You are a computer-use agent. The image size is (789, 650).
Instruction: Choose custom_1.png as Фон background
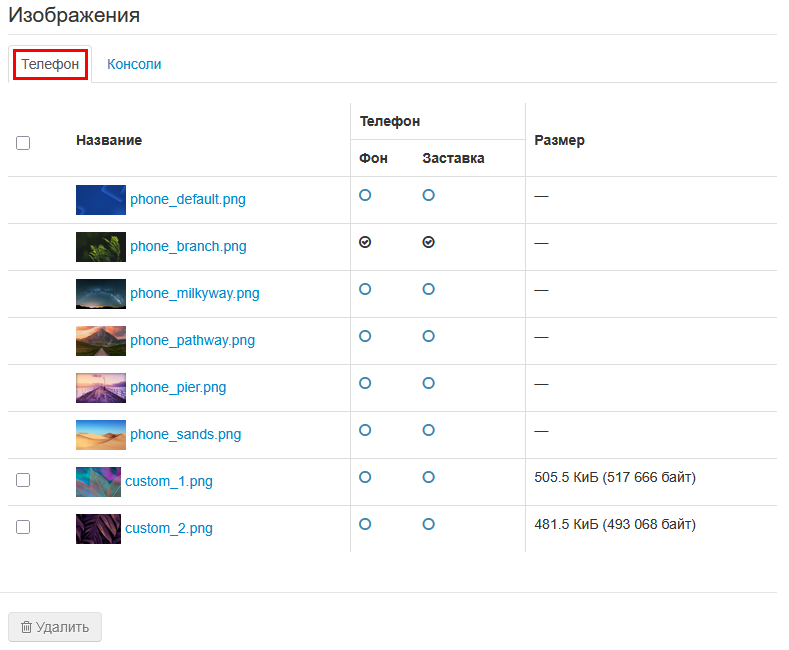click(x=365, y=477)
